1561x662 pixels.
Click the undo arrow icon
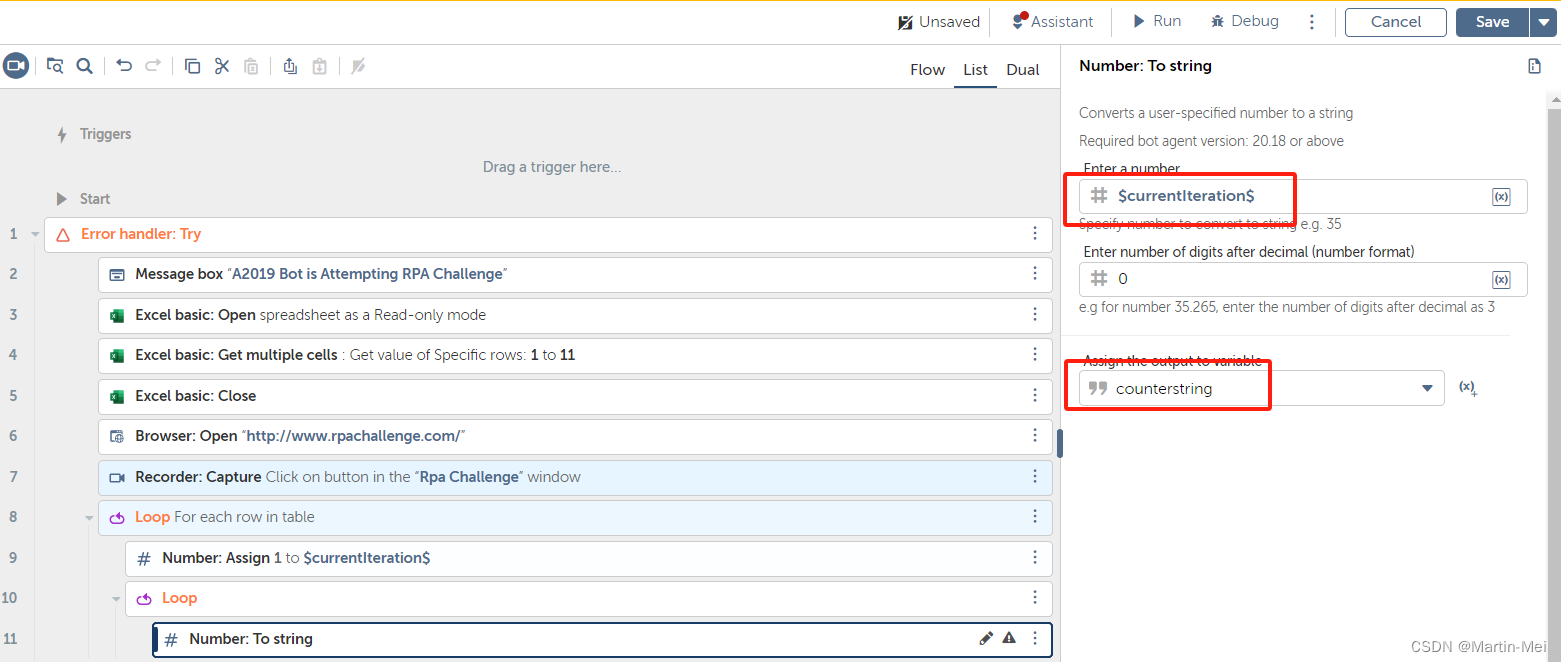click(x=124, y=66)
